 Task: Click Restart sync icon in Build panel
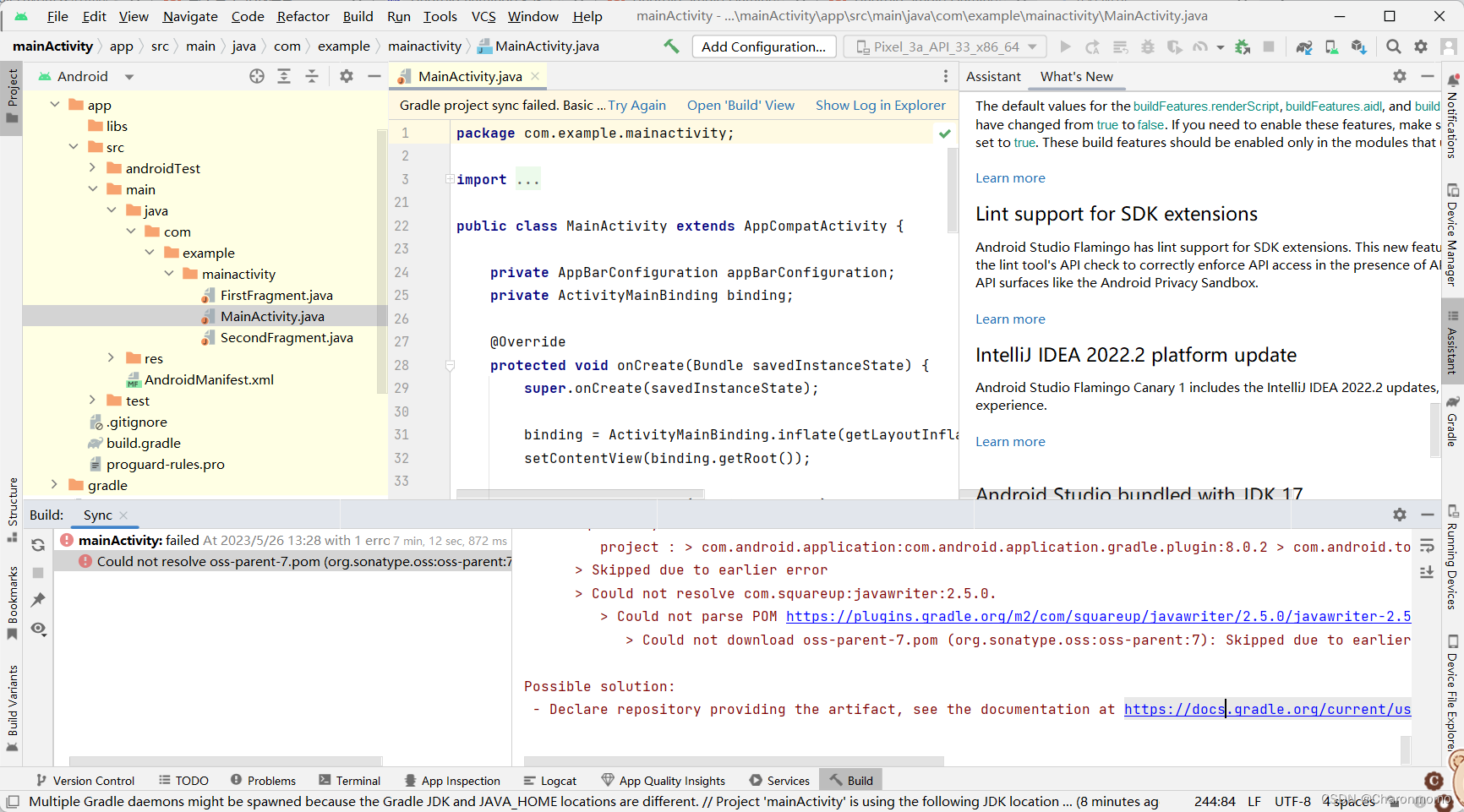click(38, 545)
